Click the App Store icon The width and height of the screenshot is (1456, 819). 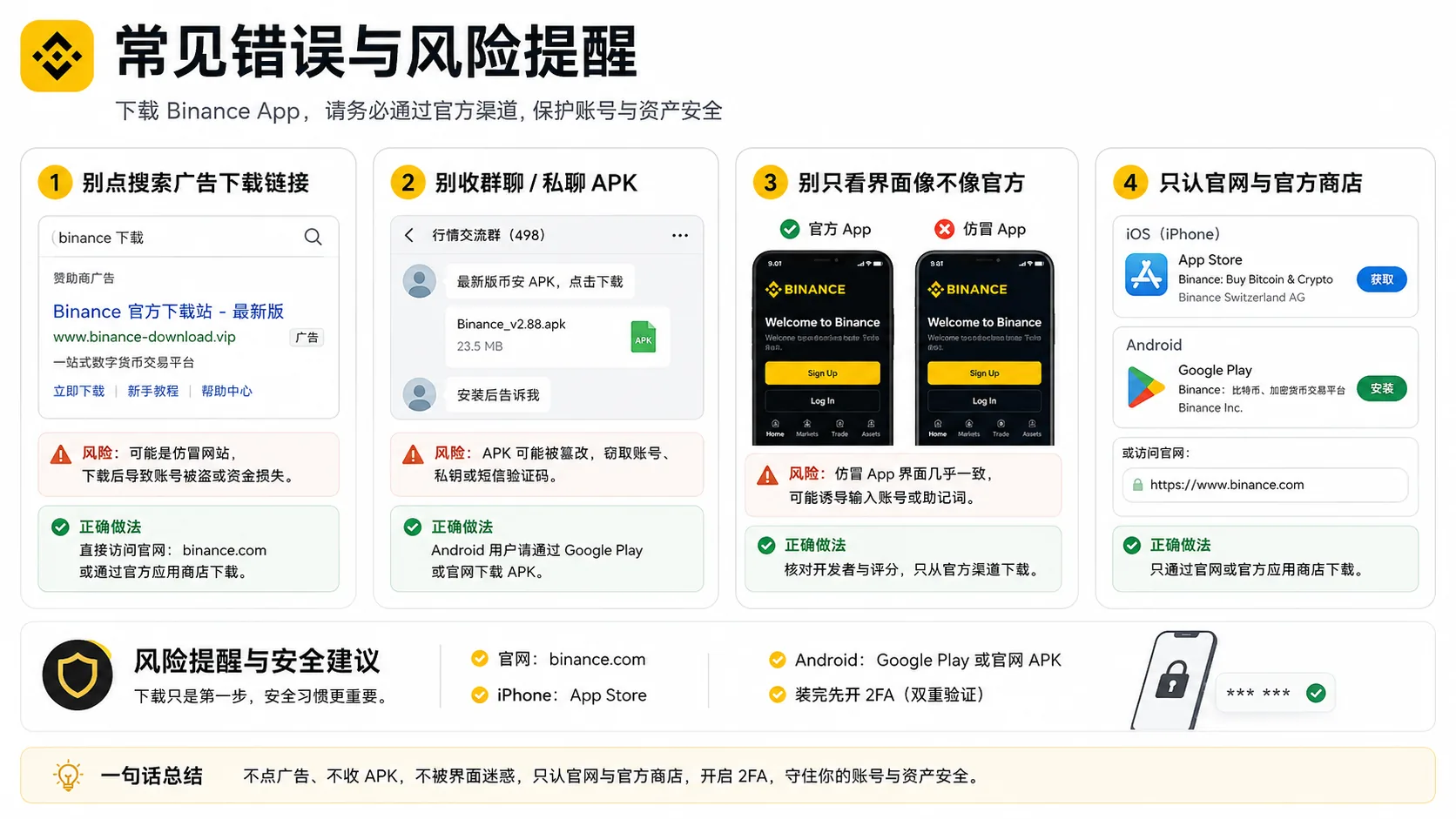pos(1146,275)
